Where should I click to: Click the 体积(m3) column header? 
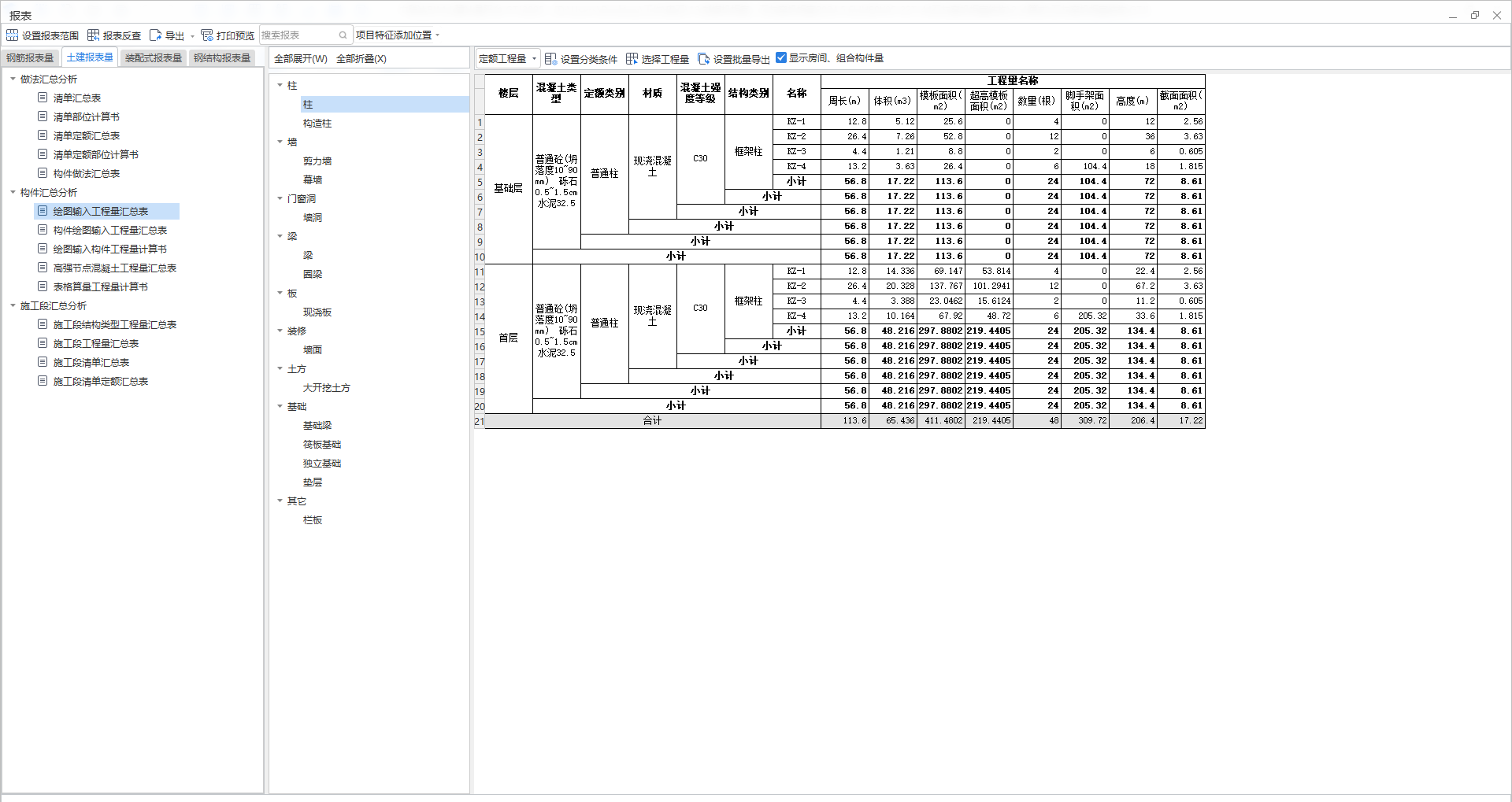pos(893,101)
